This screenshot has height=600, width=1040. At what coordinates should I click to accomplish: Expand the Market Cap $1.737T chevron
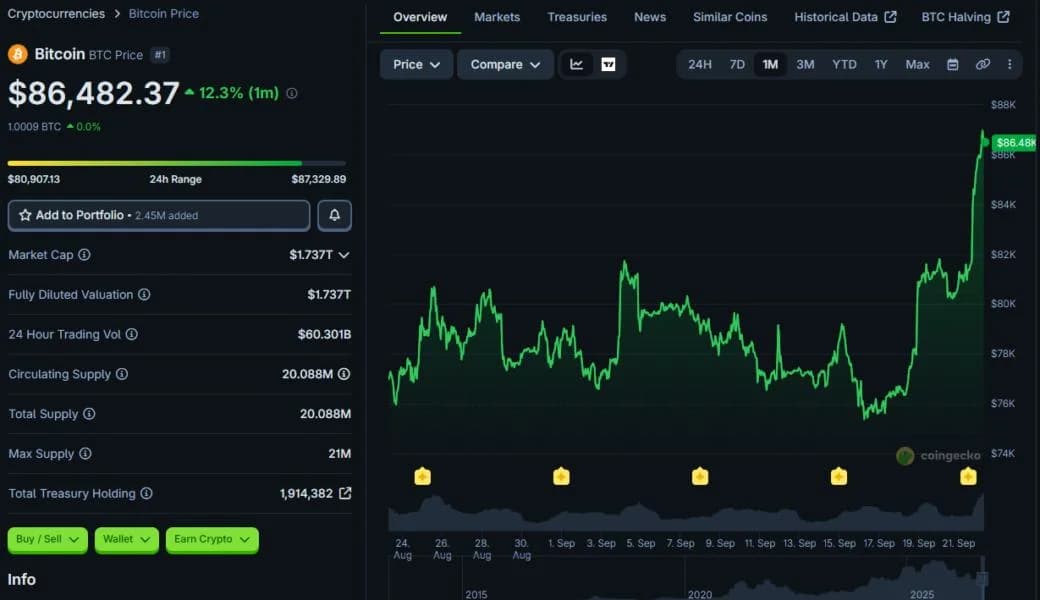pos(344,255)
